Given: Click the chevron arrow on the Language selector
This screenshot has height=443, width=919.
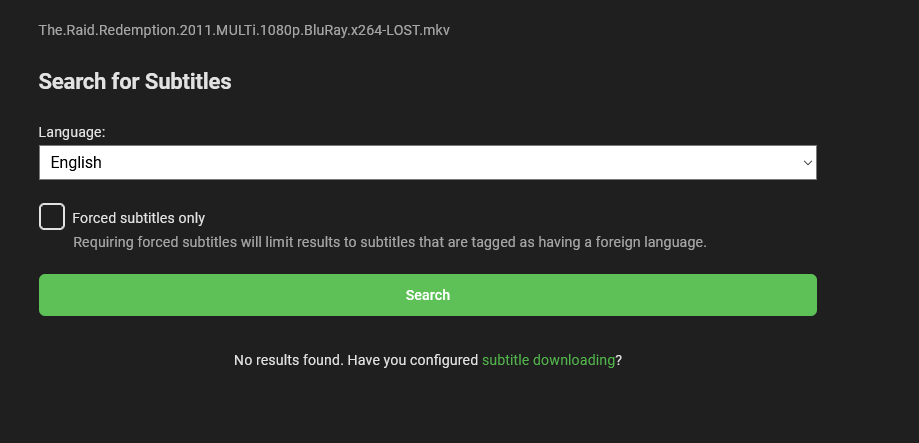Looking at the screenshot, I should 807,162.
